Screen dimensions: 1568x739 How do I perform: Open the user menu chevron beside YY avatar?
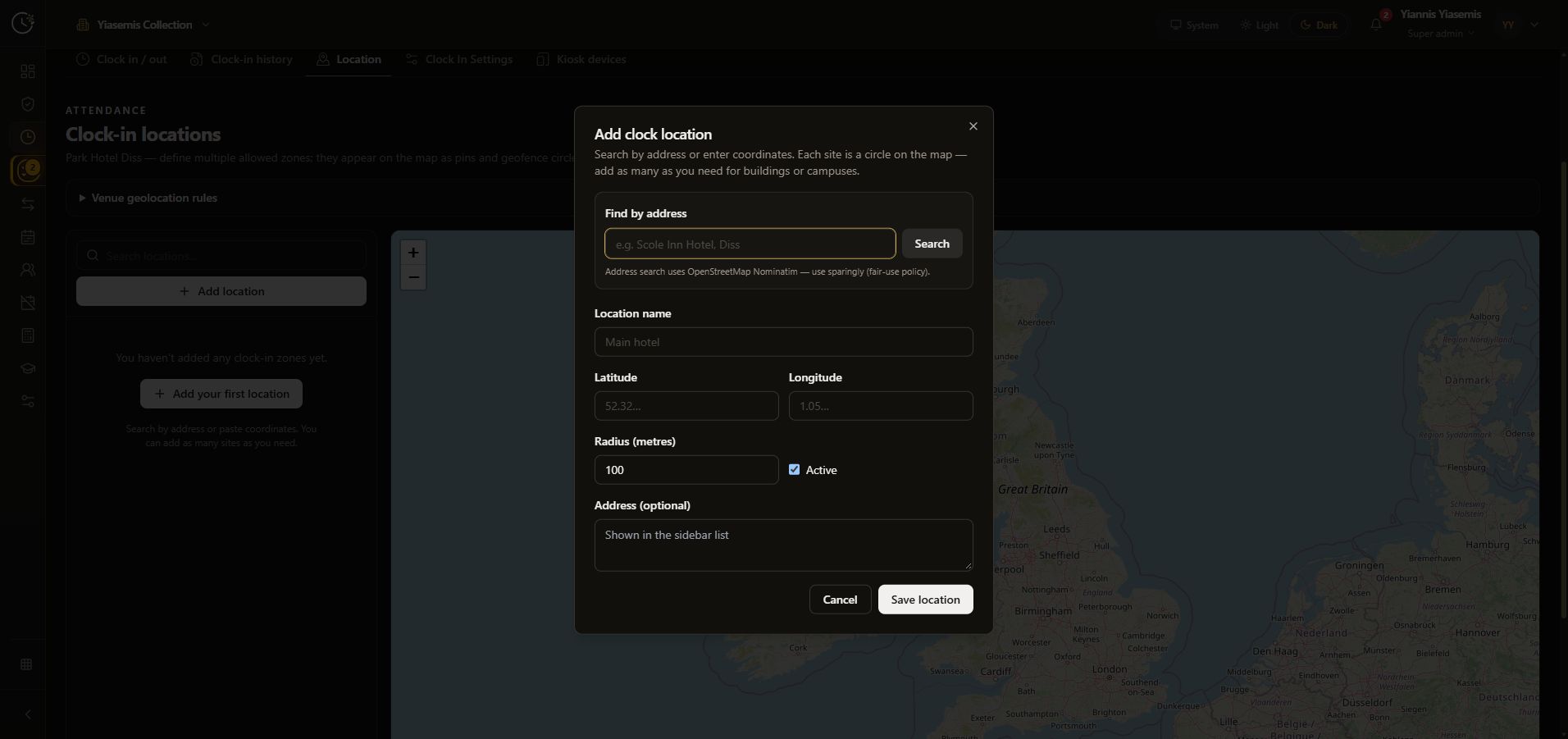[x=1534, y=25]
